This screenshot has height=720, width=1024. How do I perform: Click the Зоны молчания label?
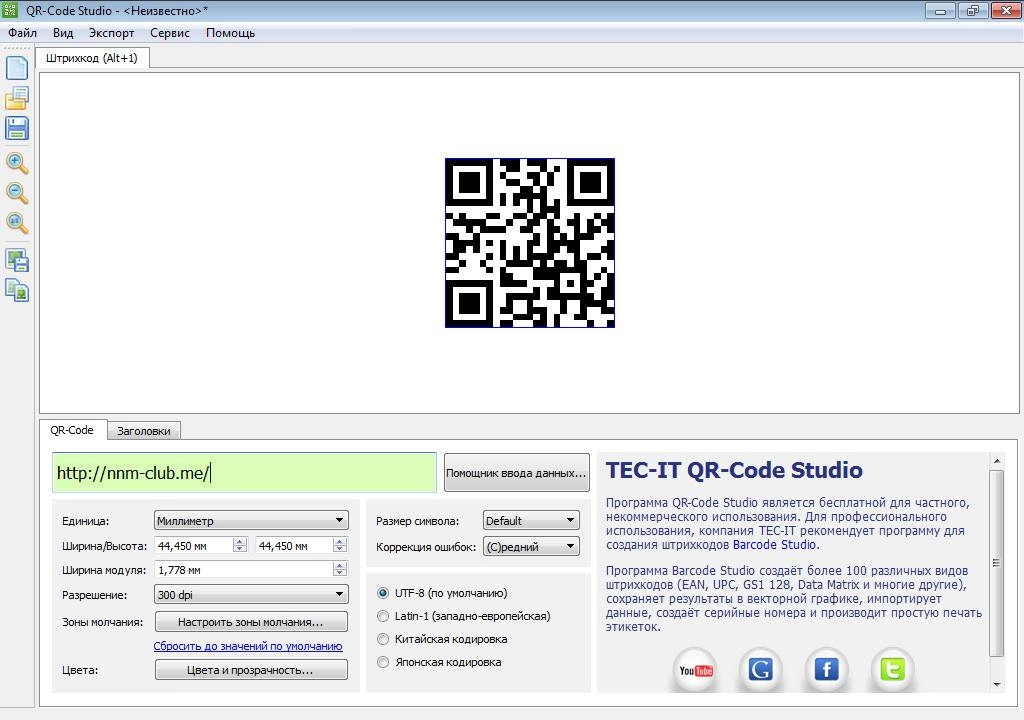[x=103, y=622]
